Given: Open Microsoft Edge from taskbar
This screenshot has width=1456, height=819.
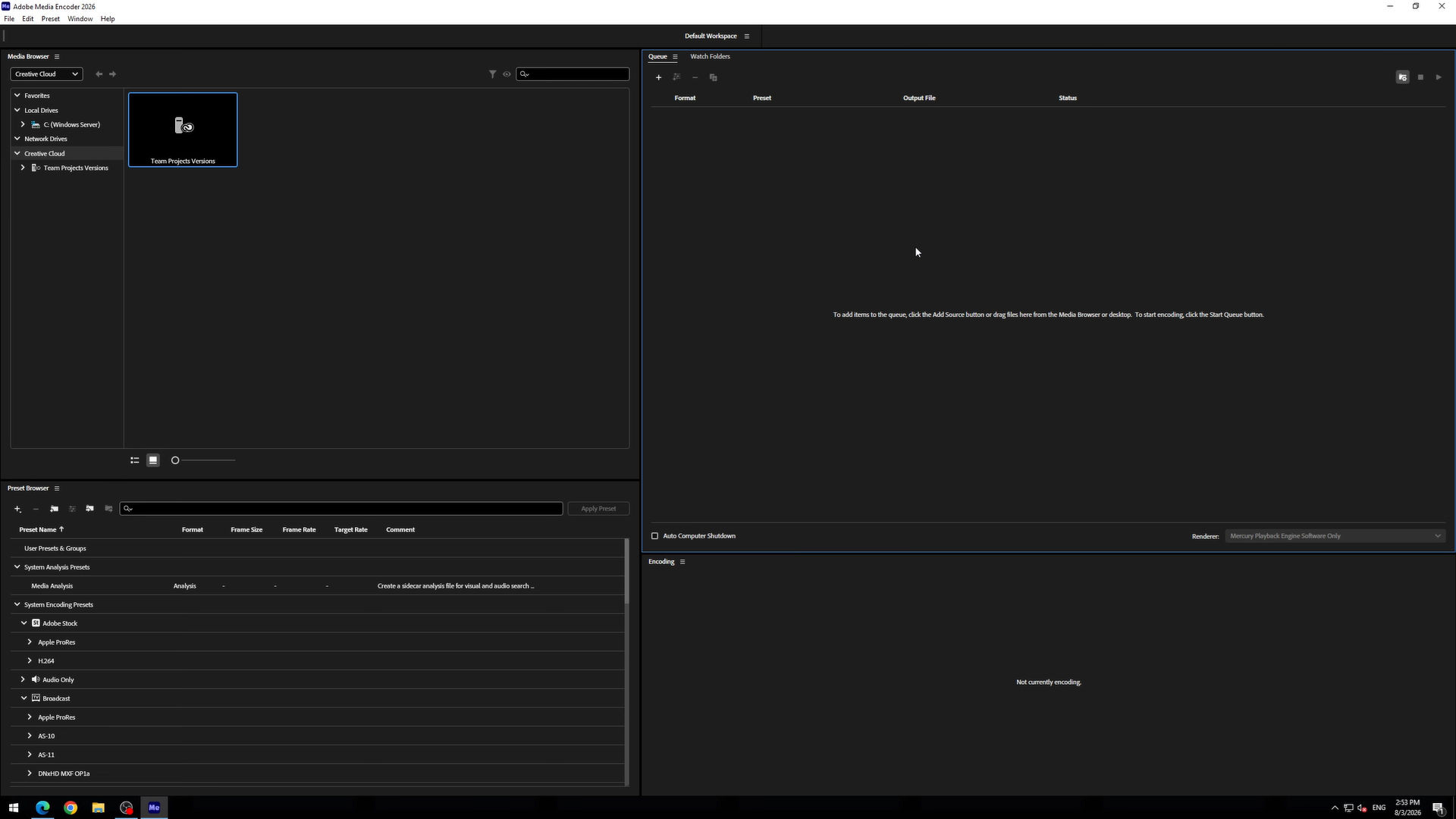Looking at the screenshot, I should (x=42, y=808).
